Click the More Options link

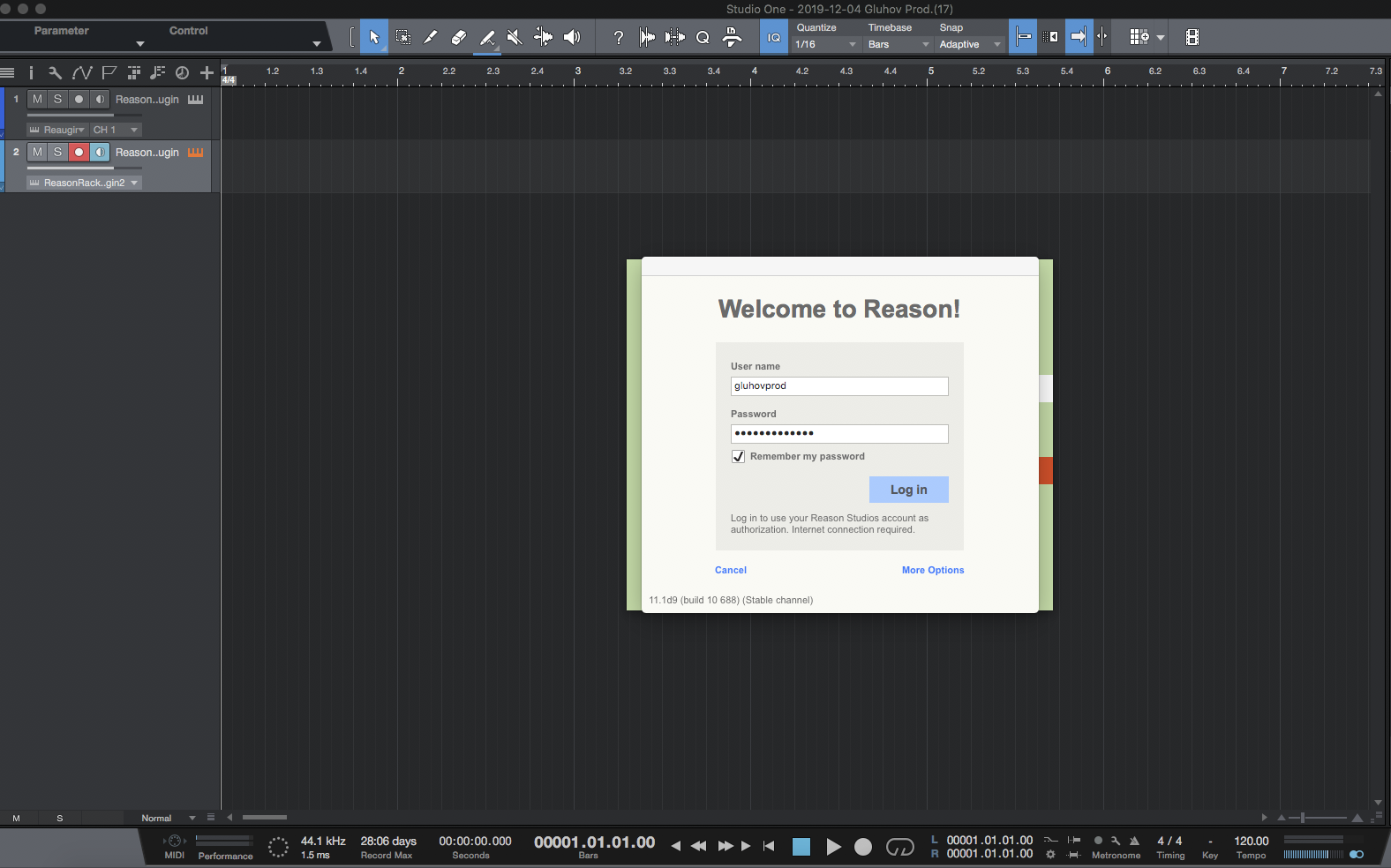tap(932, 570)
